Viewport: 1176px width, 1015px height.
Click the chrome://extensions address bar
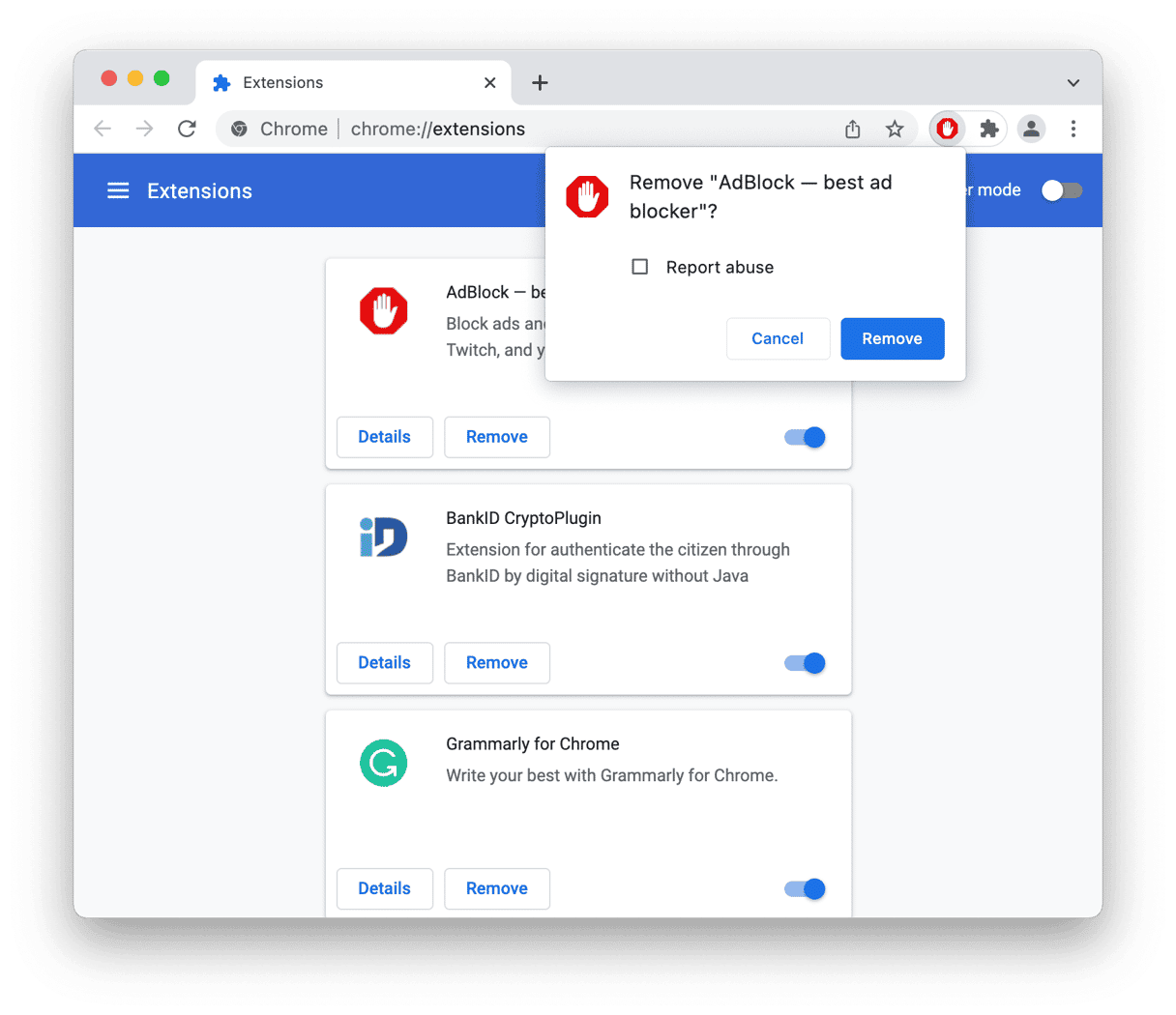point(566,129)
